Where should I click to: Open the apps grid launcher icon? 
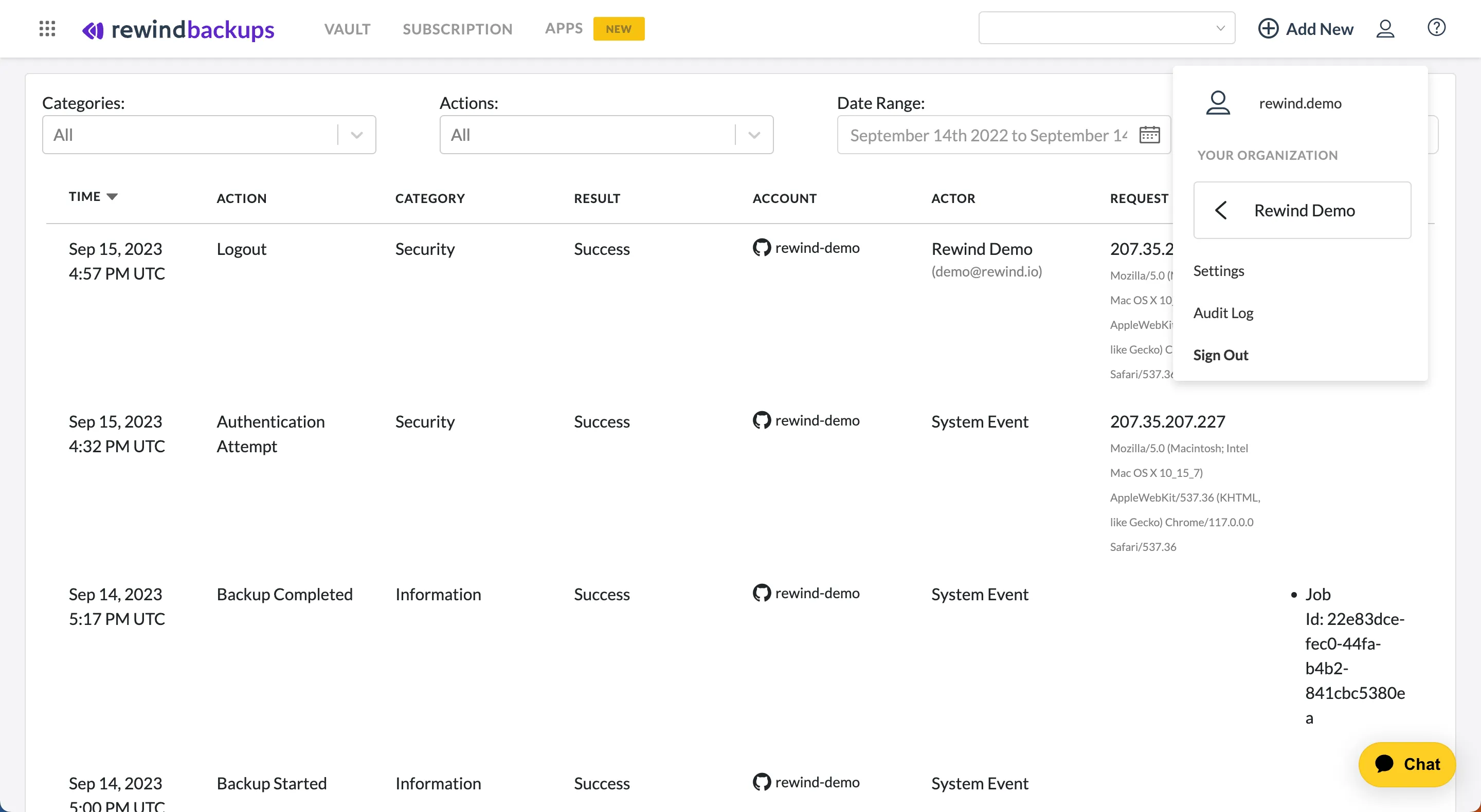[47, 28]
